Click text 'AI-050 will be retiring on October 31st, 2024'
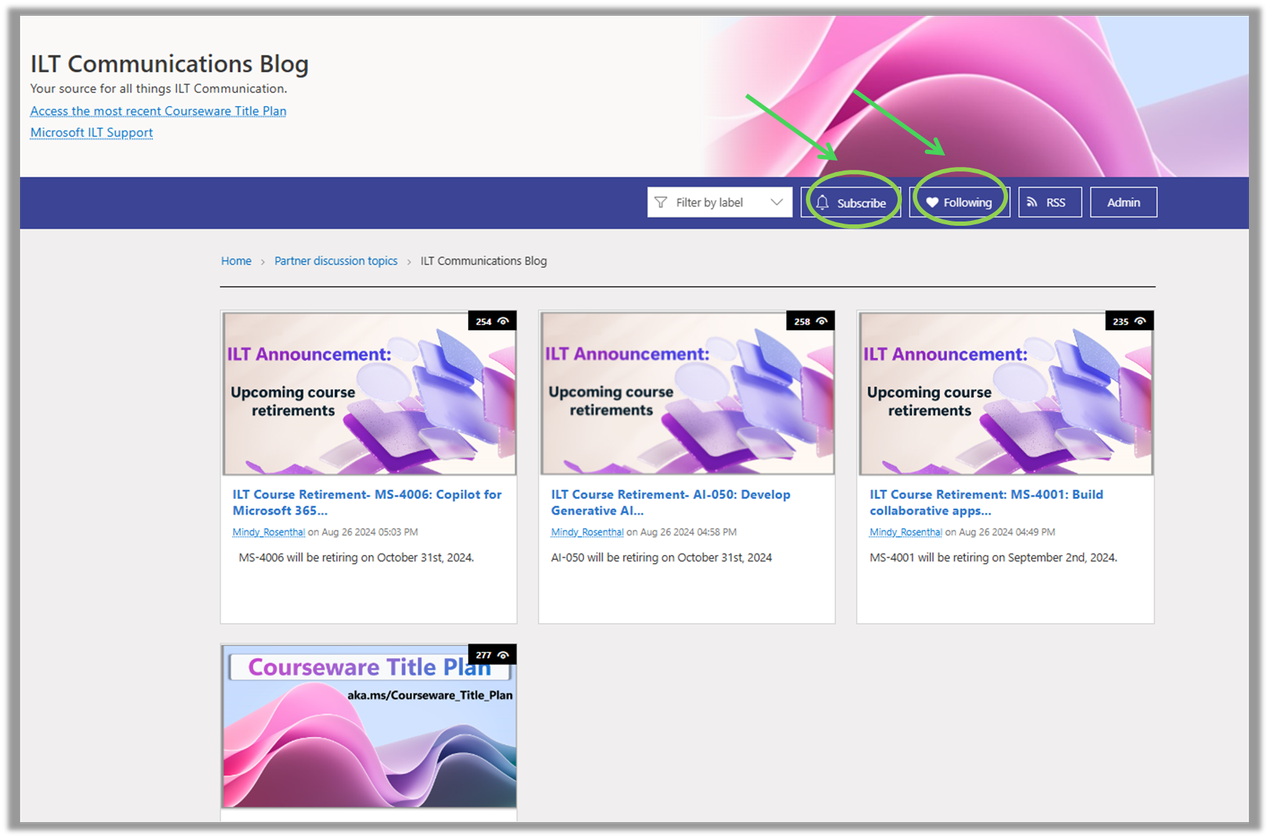1269x838 pixels. [x=661, y=557]
